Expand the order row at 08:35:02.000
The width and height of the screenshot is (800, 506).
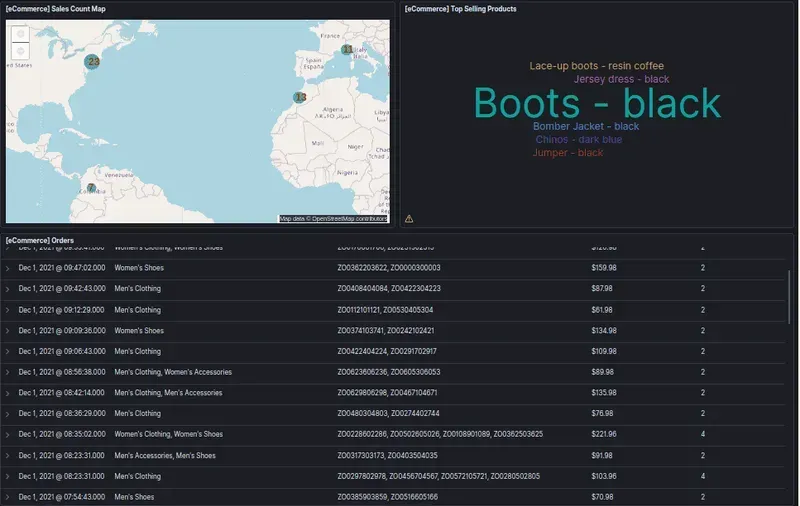(x=8, y=435)
